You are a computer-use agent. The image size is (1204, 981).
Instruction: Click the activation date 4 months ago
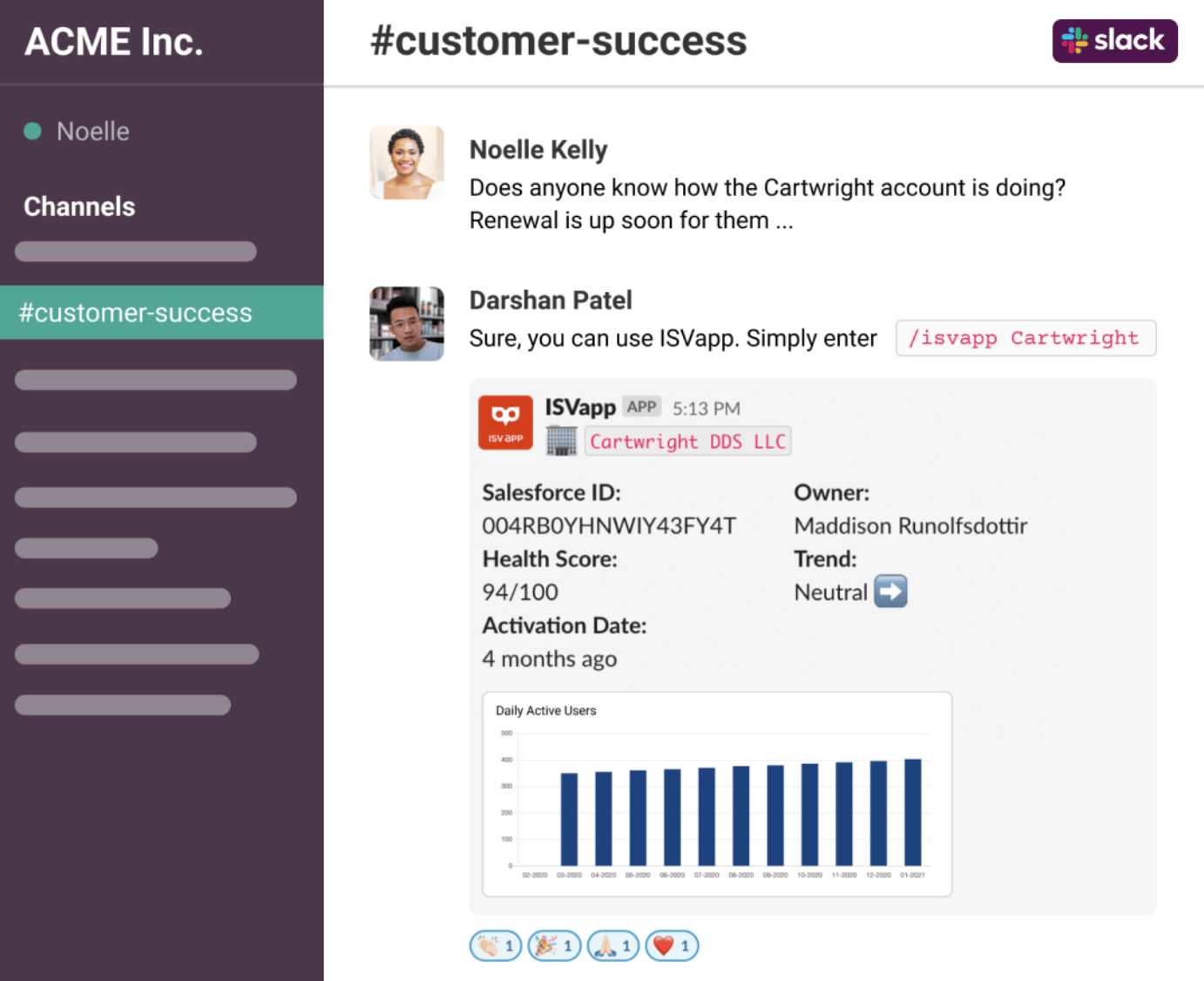pyautogui.click(x=550, y=660)
